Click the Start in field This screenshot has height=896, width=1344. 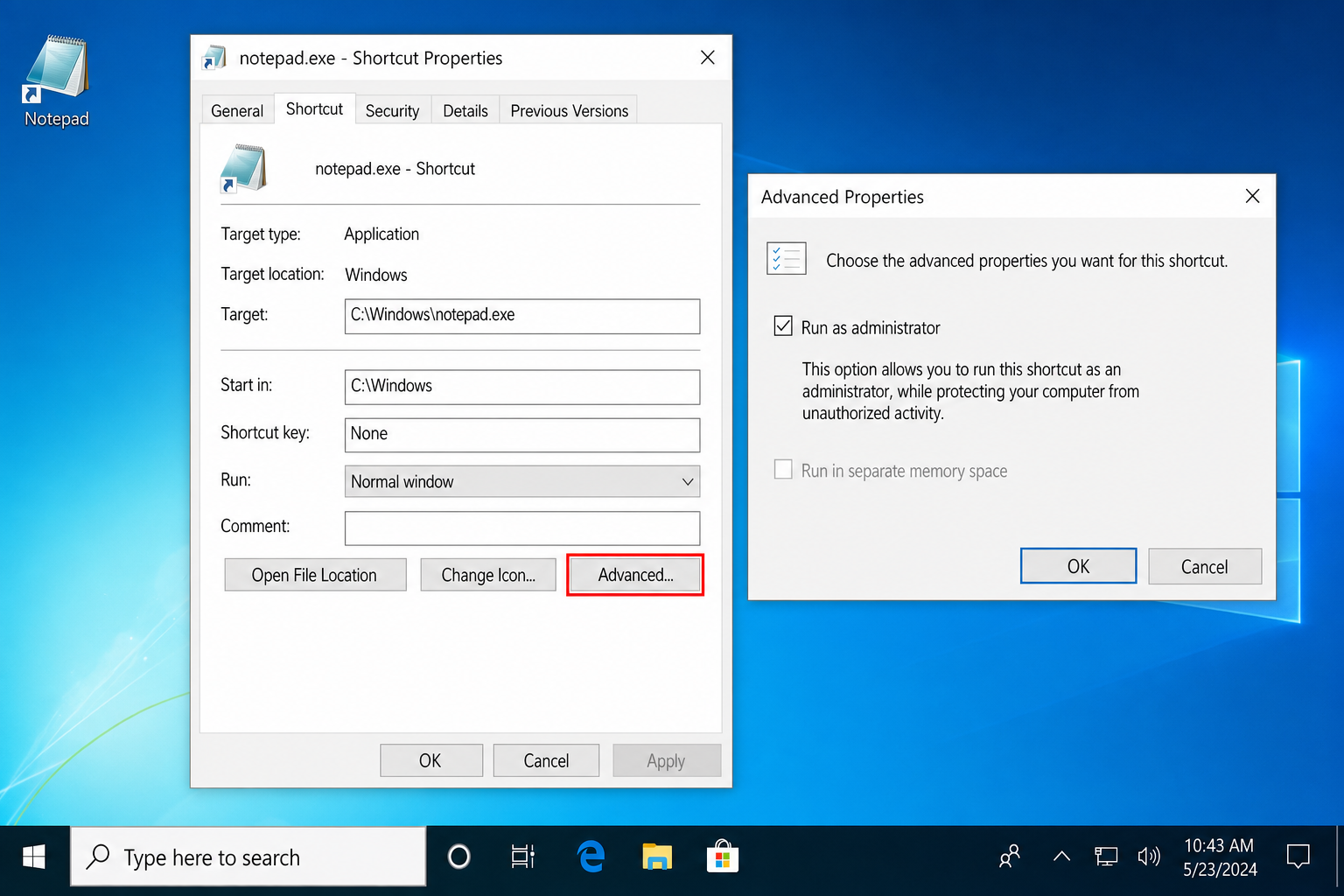[x=522, y=387]
